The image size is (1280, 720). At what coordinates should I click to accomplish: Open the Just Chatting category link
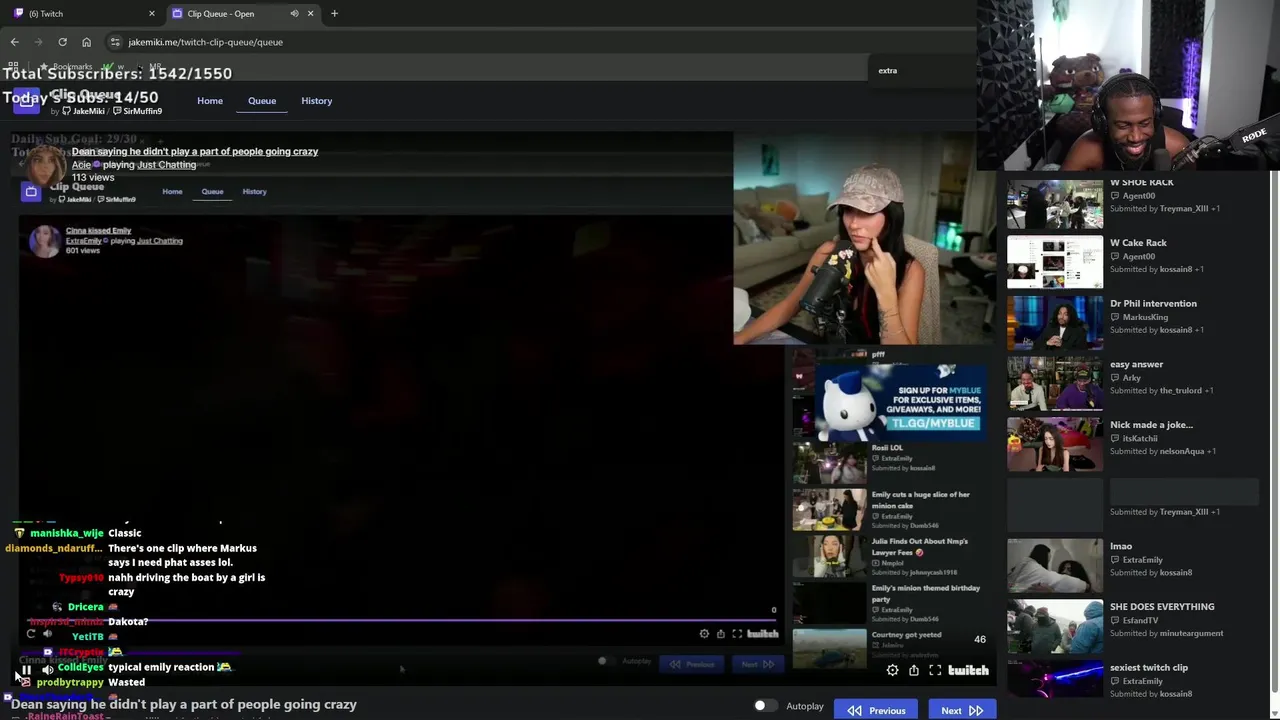pos(166,164)
